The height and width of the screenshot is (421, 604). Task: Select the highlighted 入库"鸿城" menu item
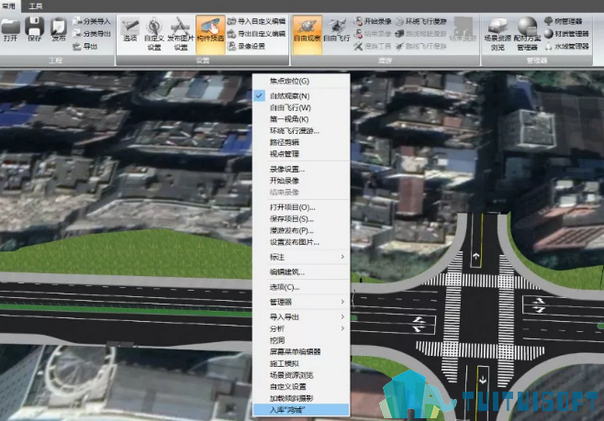(301, 410)
